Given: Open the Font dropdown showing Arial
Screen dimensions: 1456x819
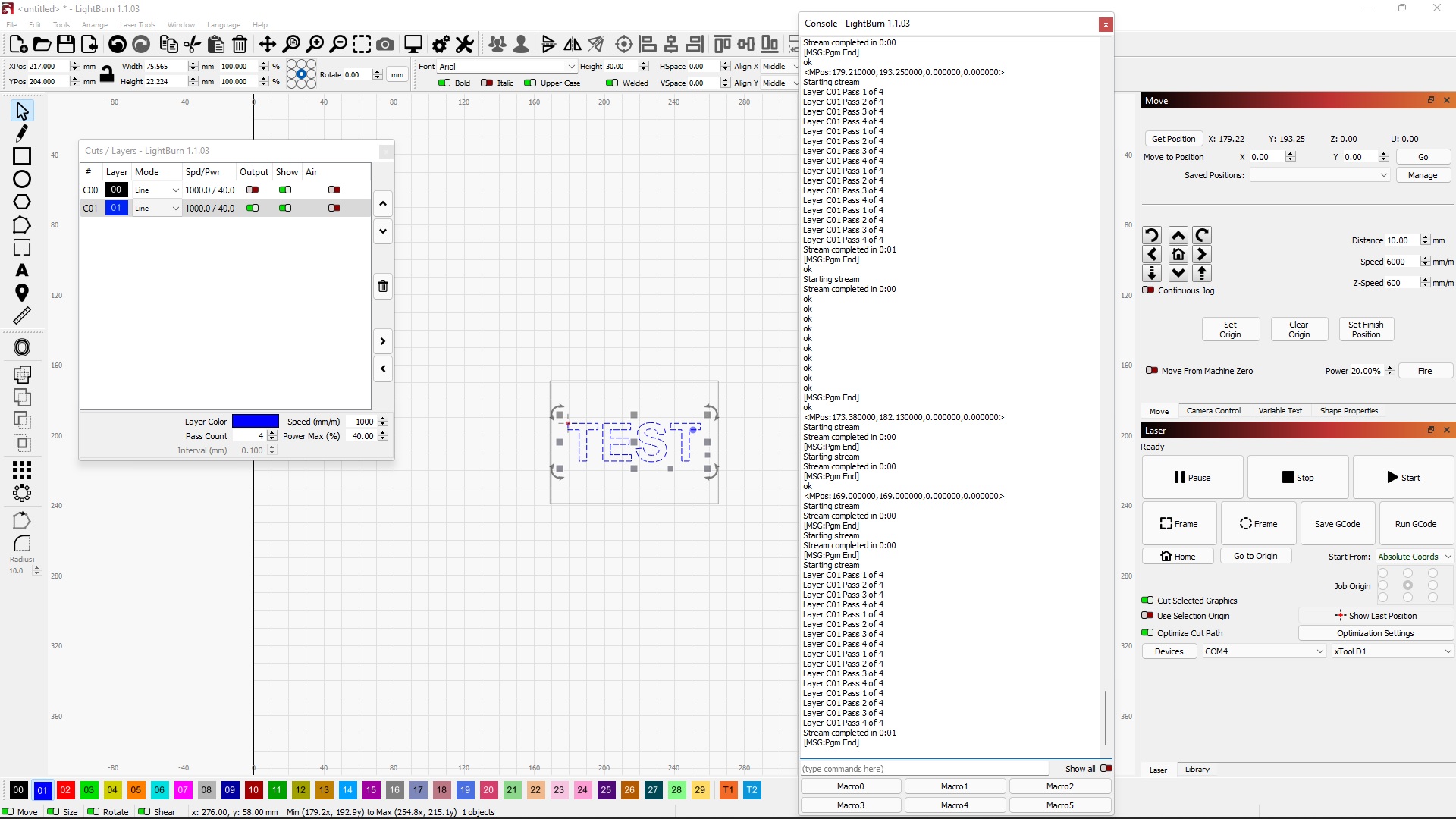Looking at the screenshot, I should pos(507,67).
